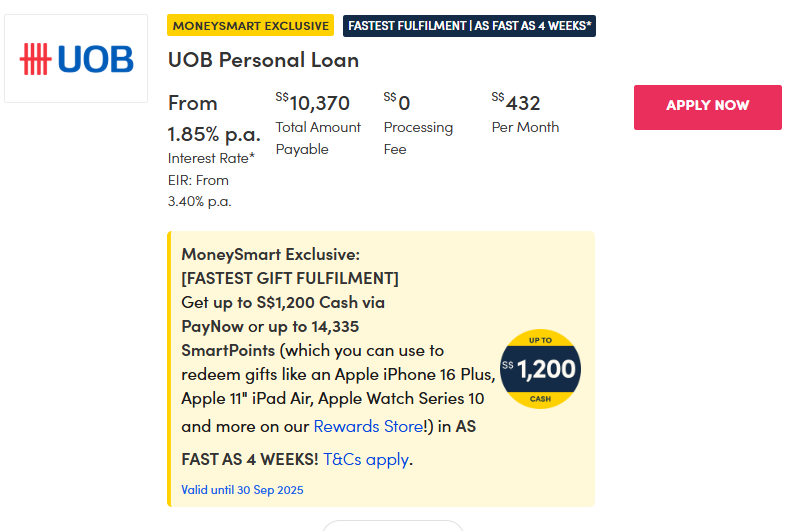The image size is (787, 531).
Task: Click the Per Month label
Action: (x=525, y=127)
